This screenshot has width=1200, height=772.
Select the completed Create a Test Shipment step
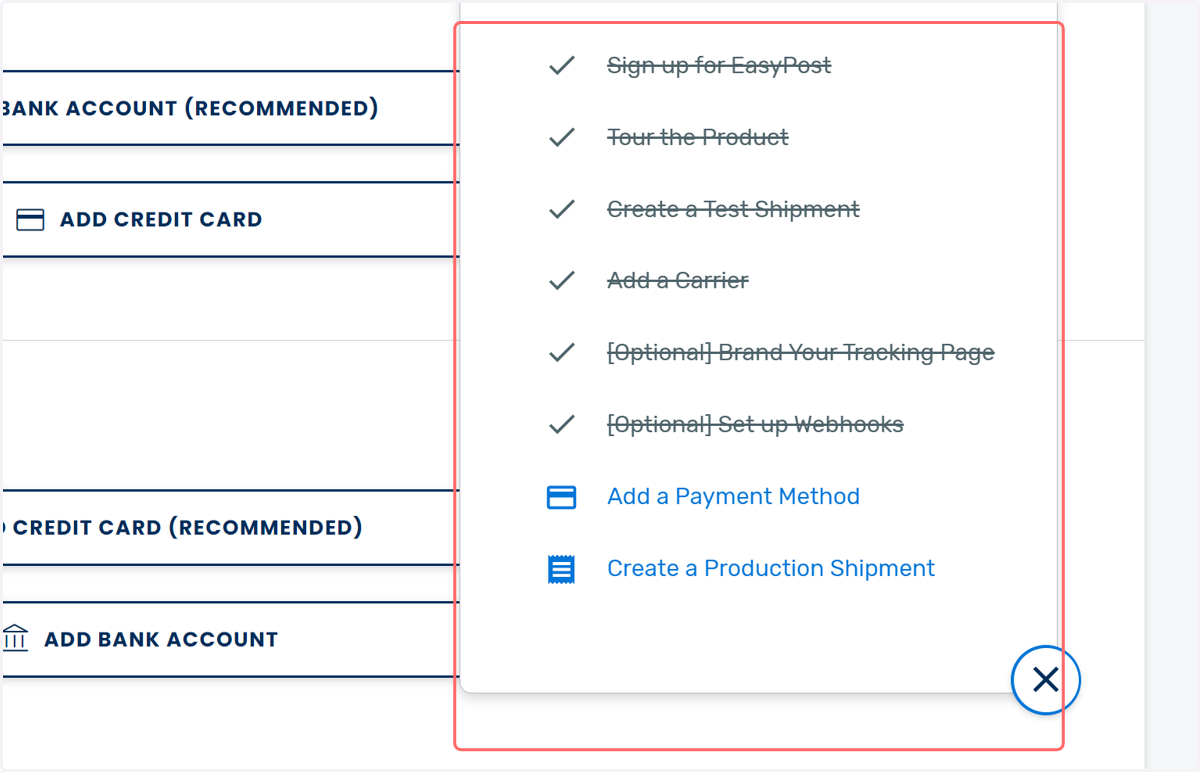733,210
